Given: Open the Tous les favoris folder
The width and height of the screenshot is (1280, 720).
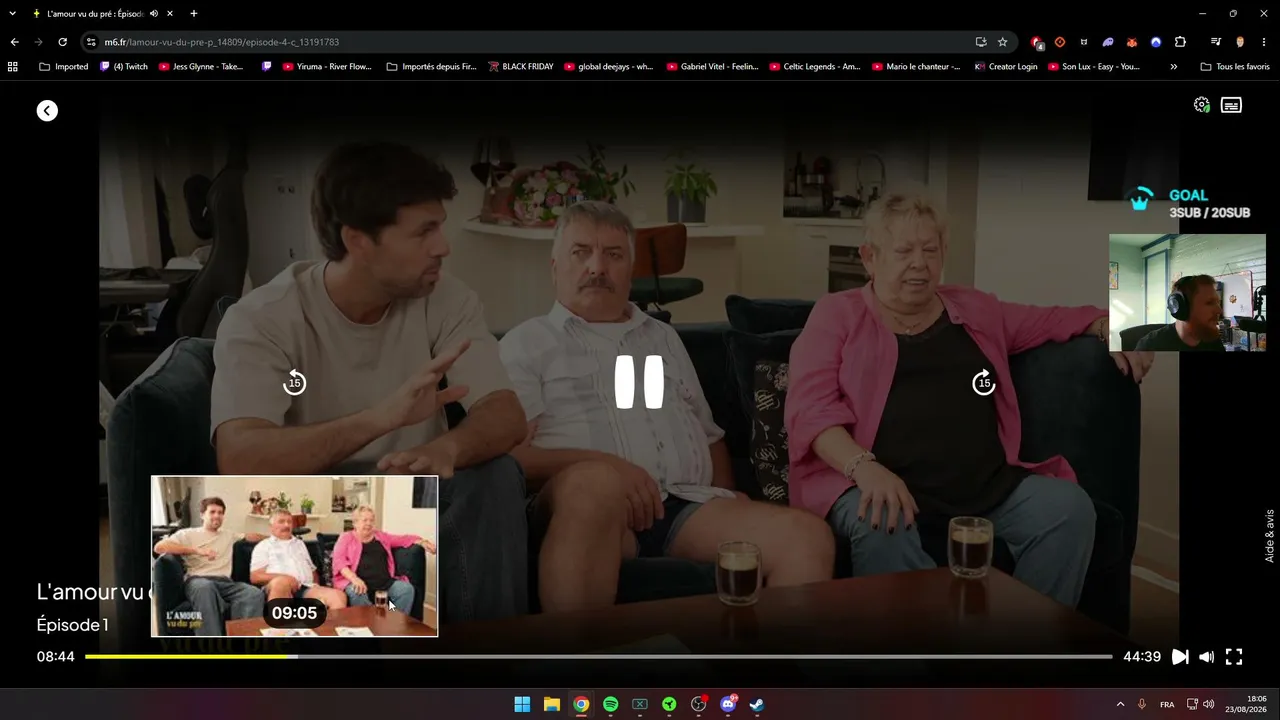Looking at the screenshot, I should click(x=1235, y=67).
